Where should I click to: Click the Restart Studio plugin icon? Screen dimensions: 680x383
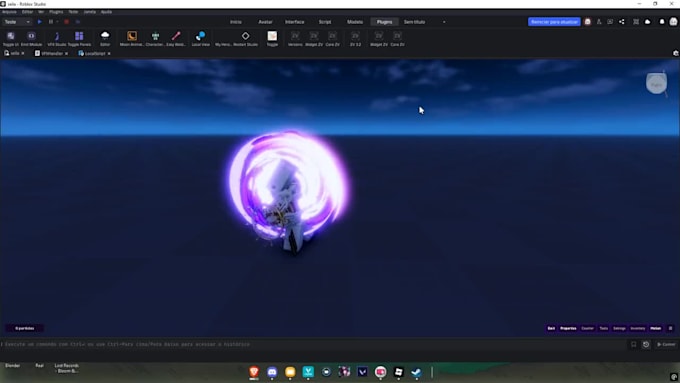(245, 38)
